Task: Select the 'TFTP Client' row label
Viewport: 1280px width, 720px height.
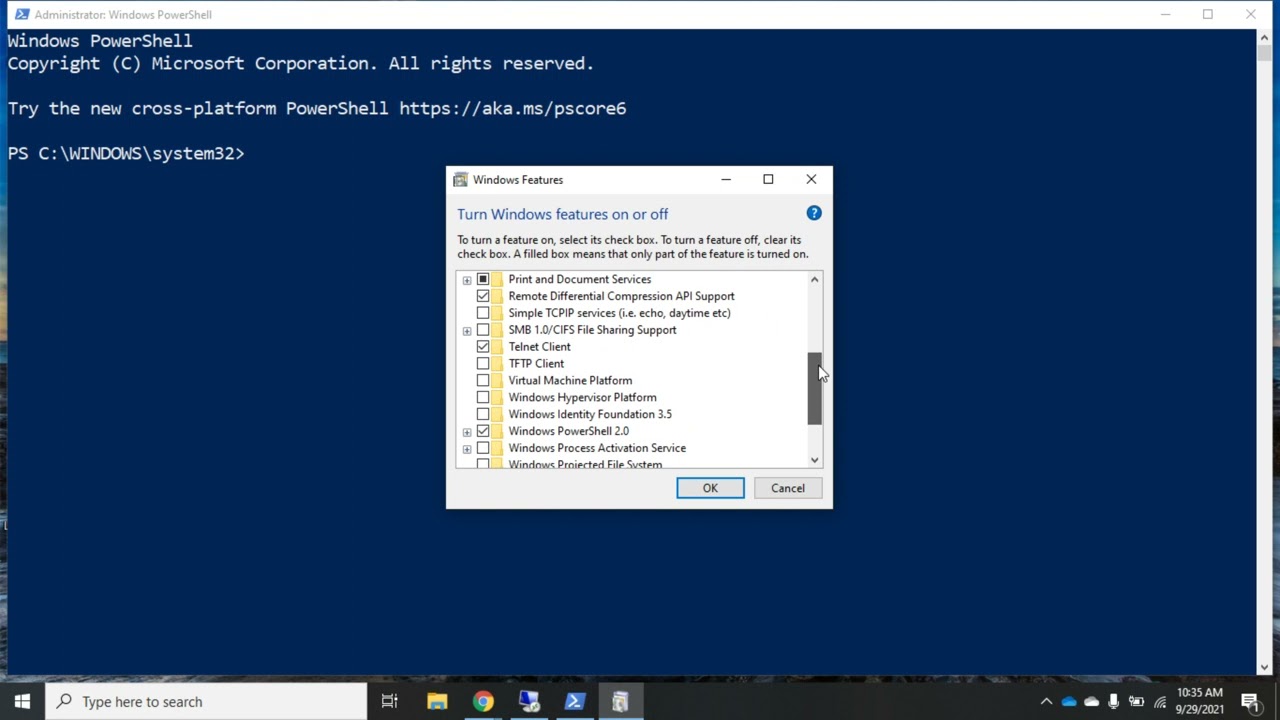Action: pos(536,364)
